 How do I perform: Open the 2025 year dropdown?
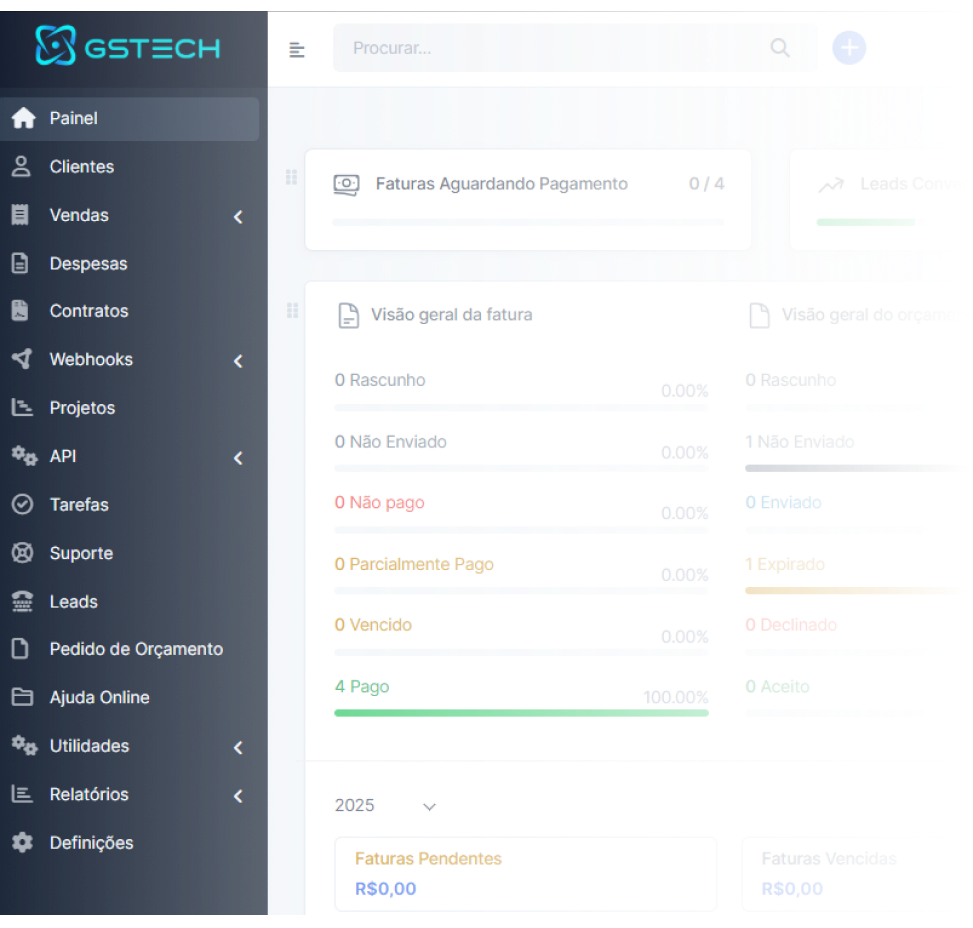point(386,806)
